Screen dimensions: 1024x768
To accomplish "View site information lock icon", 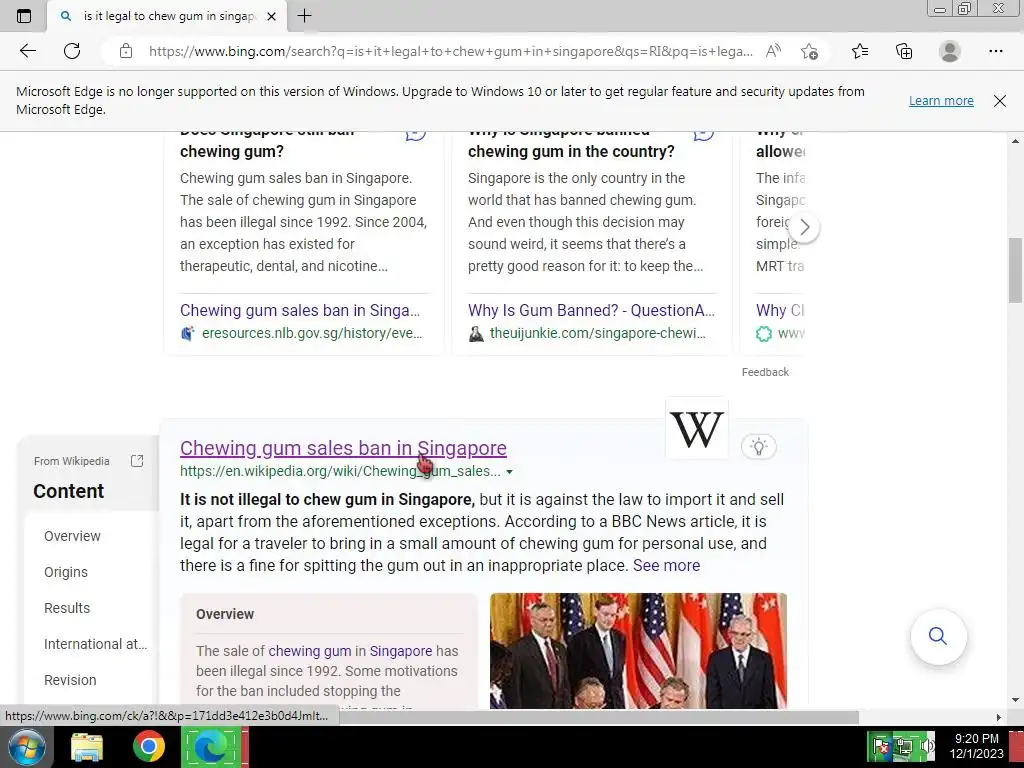I will (x=126, y=51).
